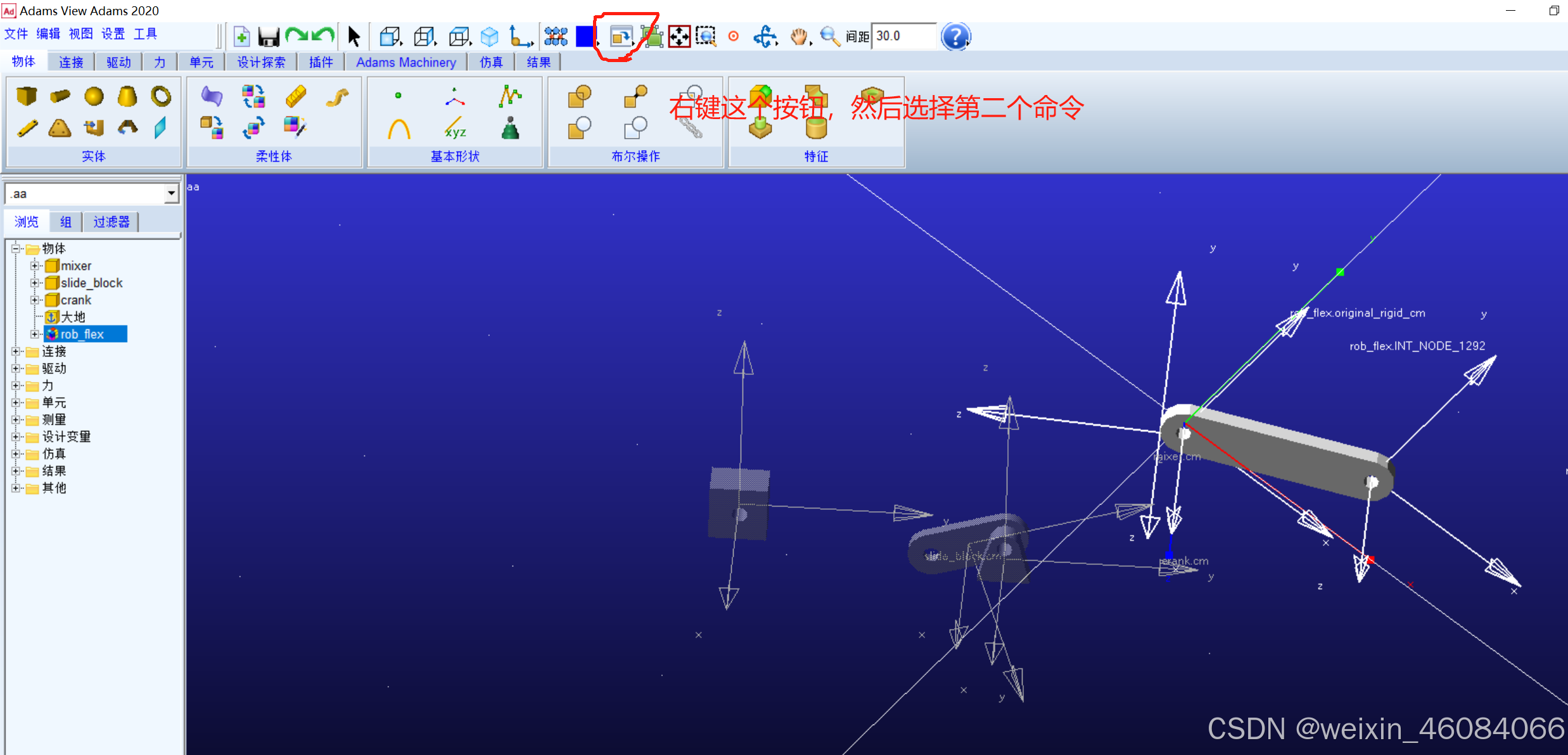
Task: Open the 文件 menu
Action: pos(16,34)
